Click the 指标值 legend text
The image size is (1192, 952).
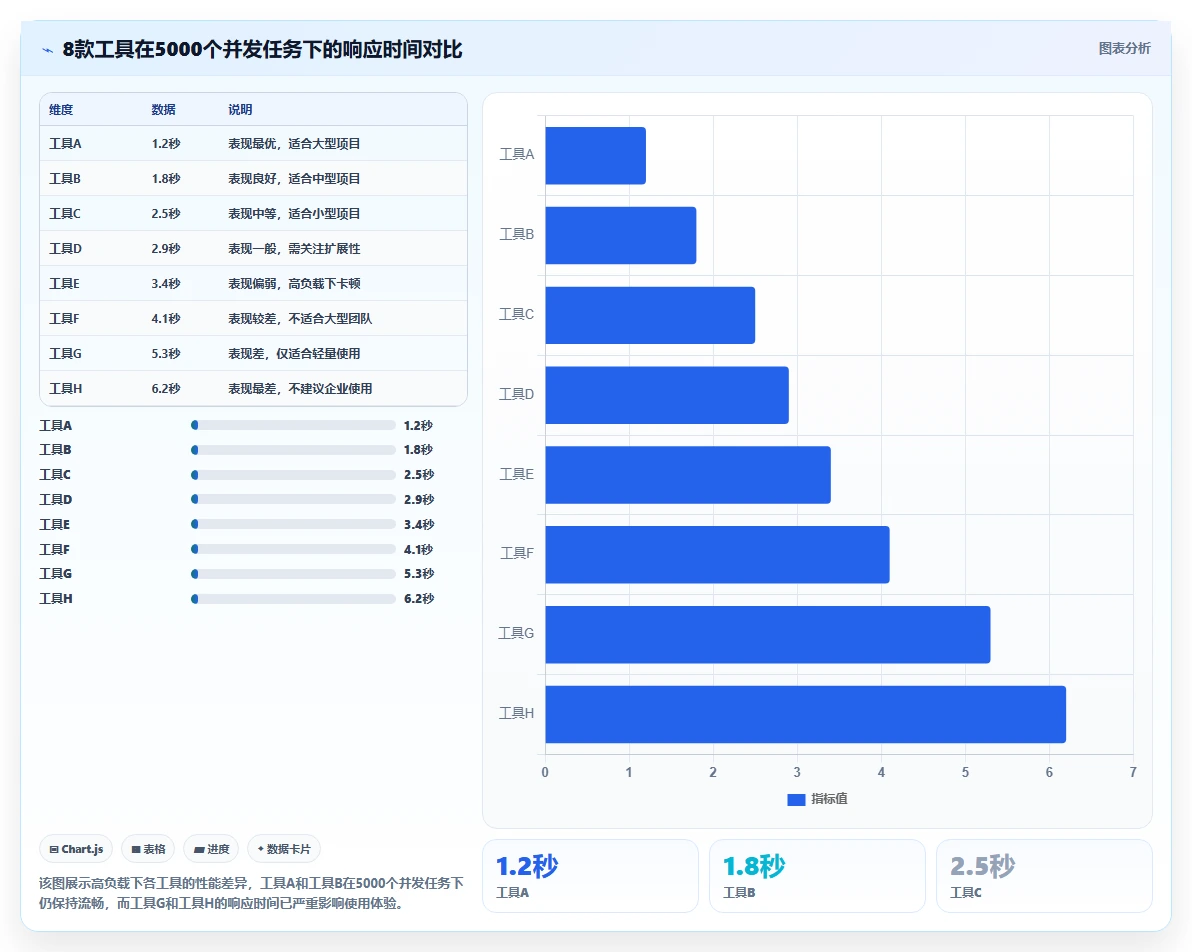point(829,799)
